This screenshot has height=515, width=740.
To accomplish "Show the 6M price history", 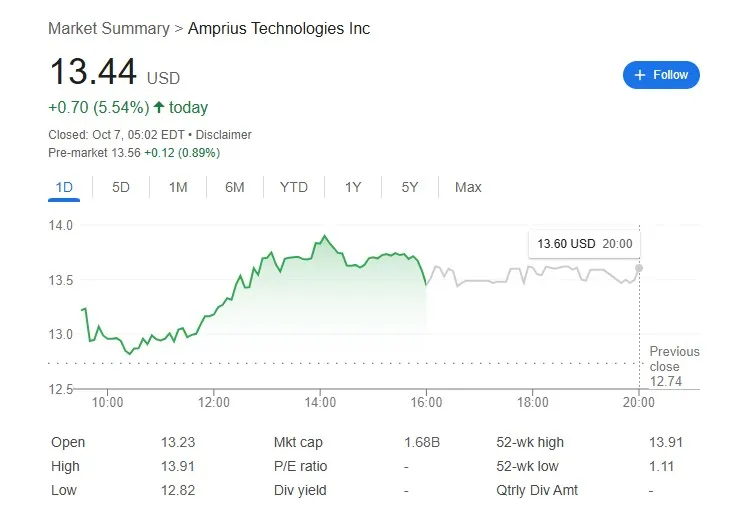I will click(x=235, y=187).
